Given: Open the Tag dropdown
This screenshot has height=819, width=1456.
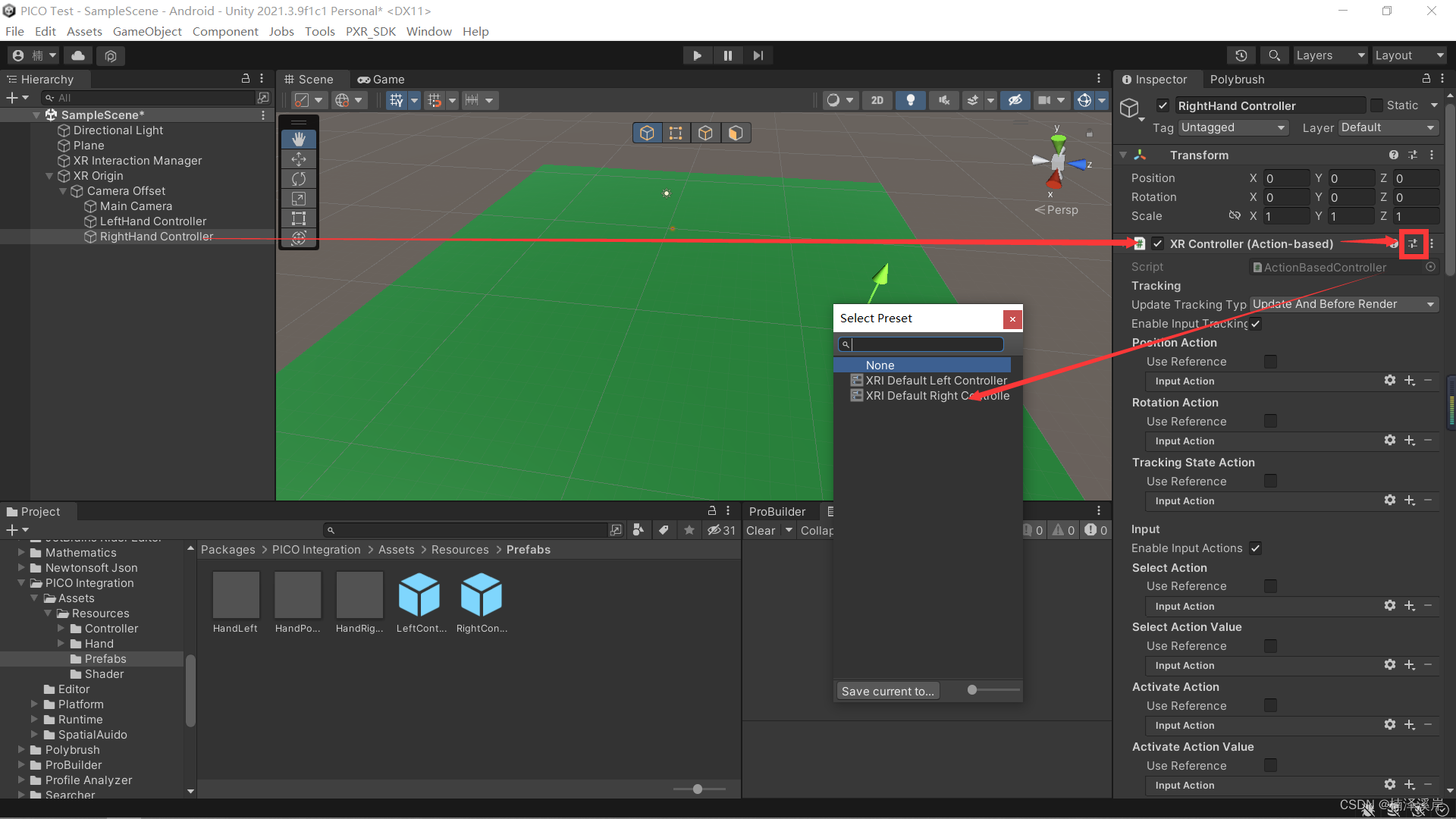Looking at the screenshot, I should [x=1233, y=127].
